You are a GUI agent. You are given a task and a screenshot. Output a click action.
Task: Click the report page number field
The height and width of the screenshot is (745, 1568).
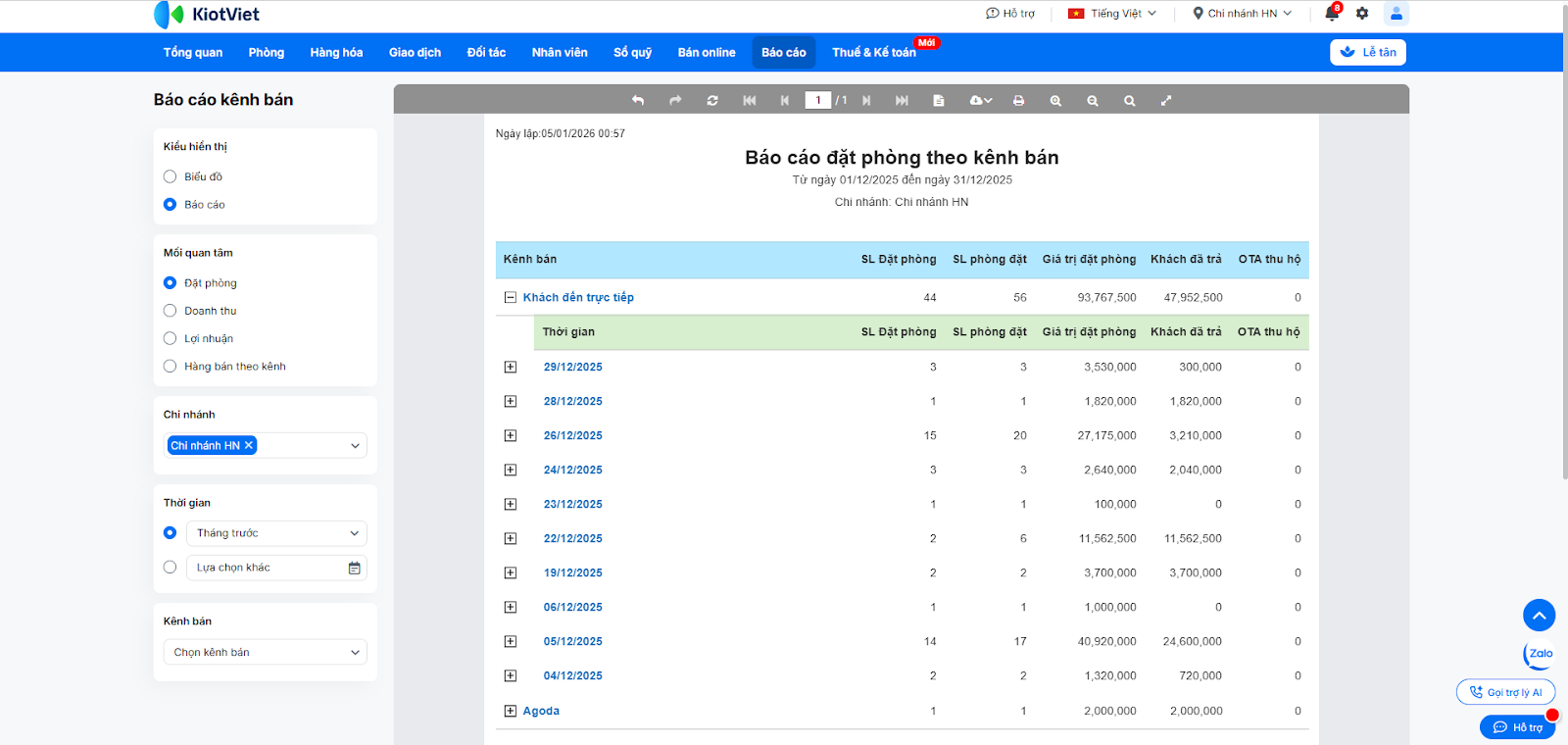click(x=817, y=101)
